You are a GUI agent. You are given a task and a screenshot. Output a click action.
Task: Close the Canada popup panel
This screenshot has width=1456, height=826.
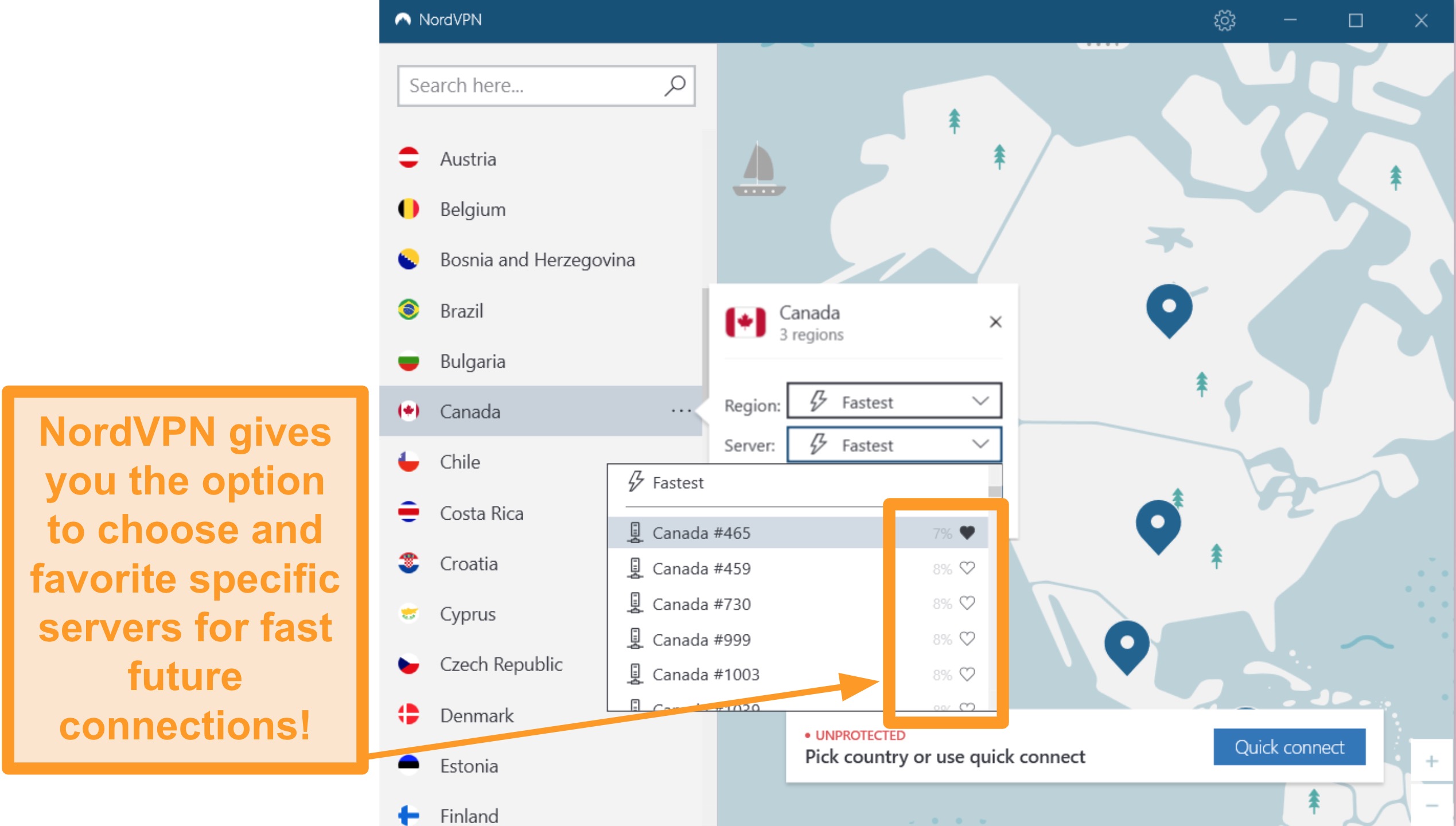click(995, 322)
